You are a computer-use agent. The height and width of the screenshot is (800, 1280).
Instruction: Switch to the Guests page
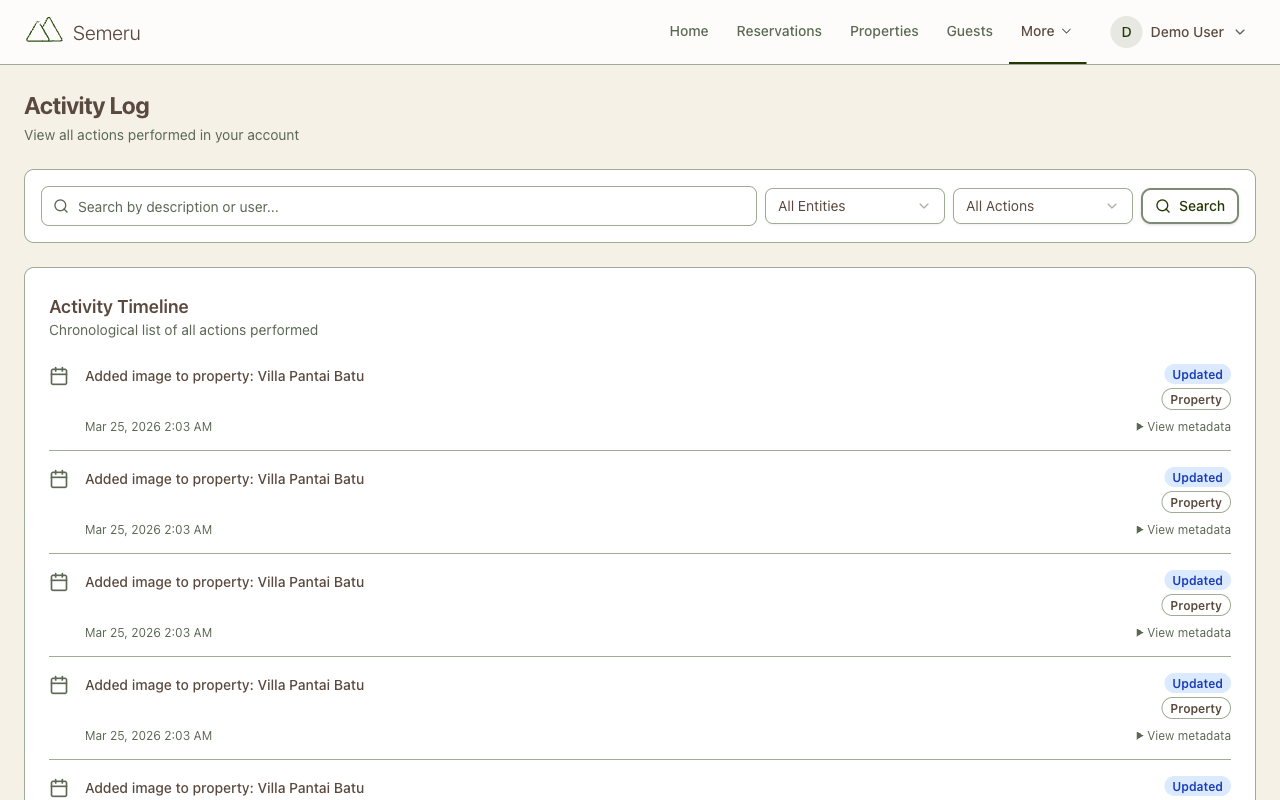970,31
